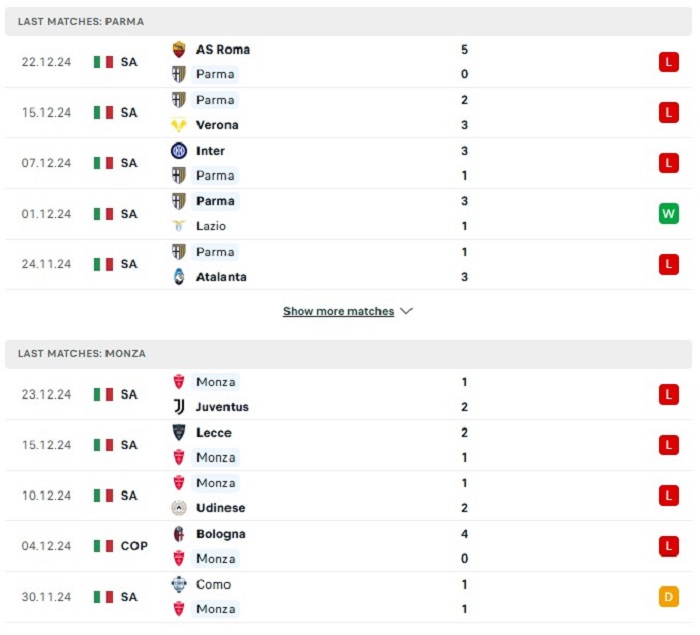Image resolution: width=700 pixels, height=635 pixels.
Task: Open the Juventus team link
Action: (222, 407)
